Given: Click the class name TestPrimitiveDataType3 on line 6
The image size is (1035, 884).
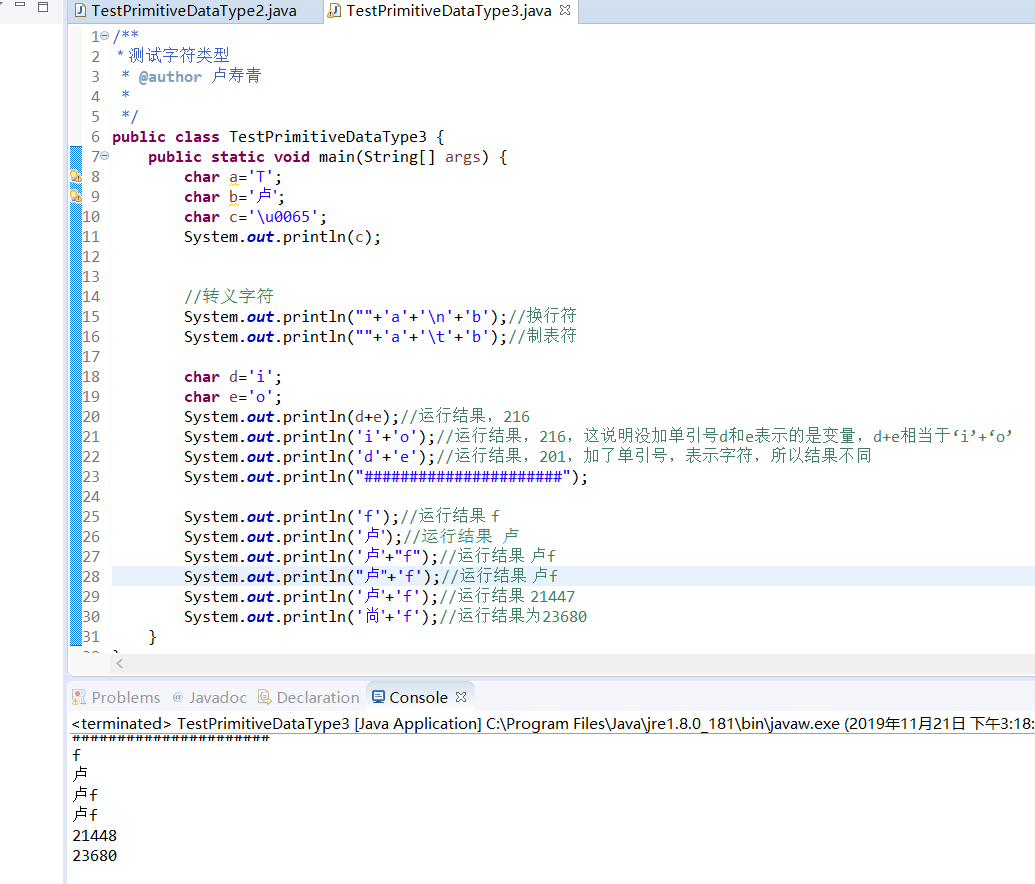Looking at the screenshot, I should 327,137.
